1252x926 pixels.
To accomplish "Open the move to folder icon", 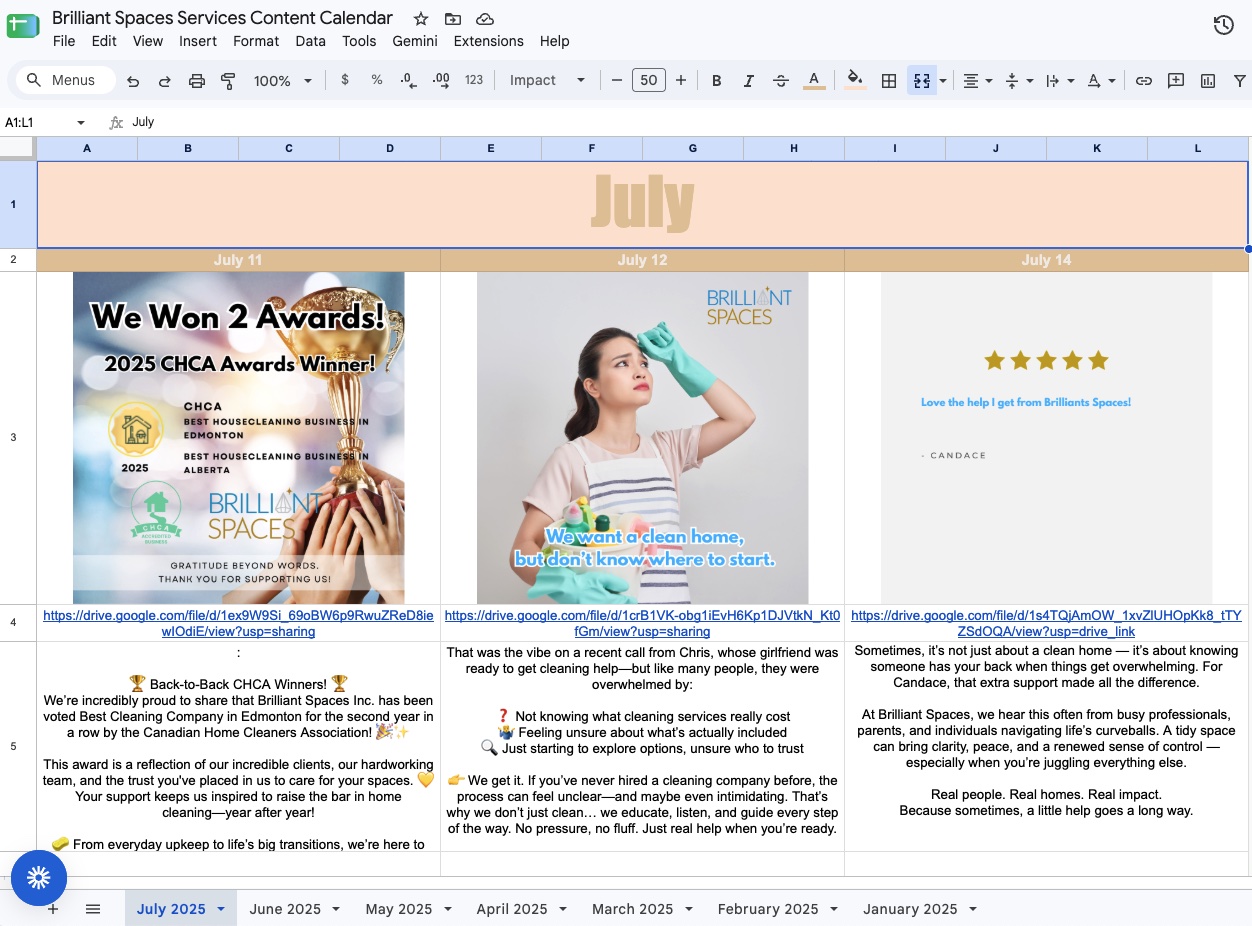I will pos(453,19).
